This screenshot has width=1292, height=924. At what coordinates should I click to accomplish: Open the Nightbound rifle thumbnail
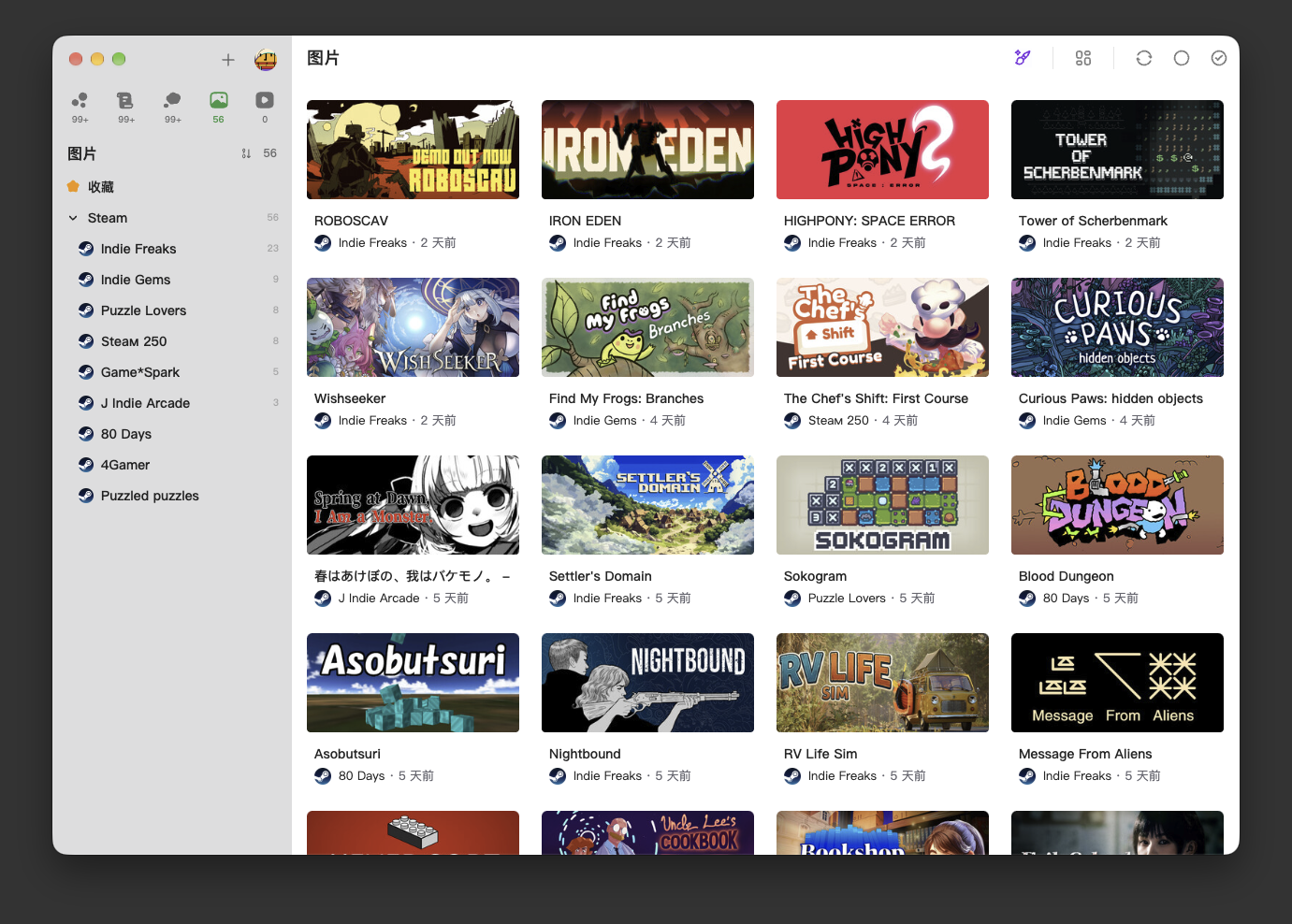point(647,683)
